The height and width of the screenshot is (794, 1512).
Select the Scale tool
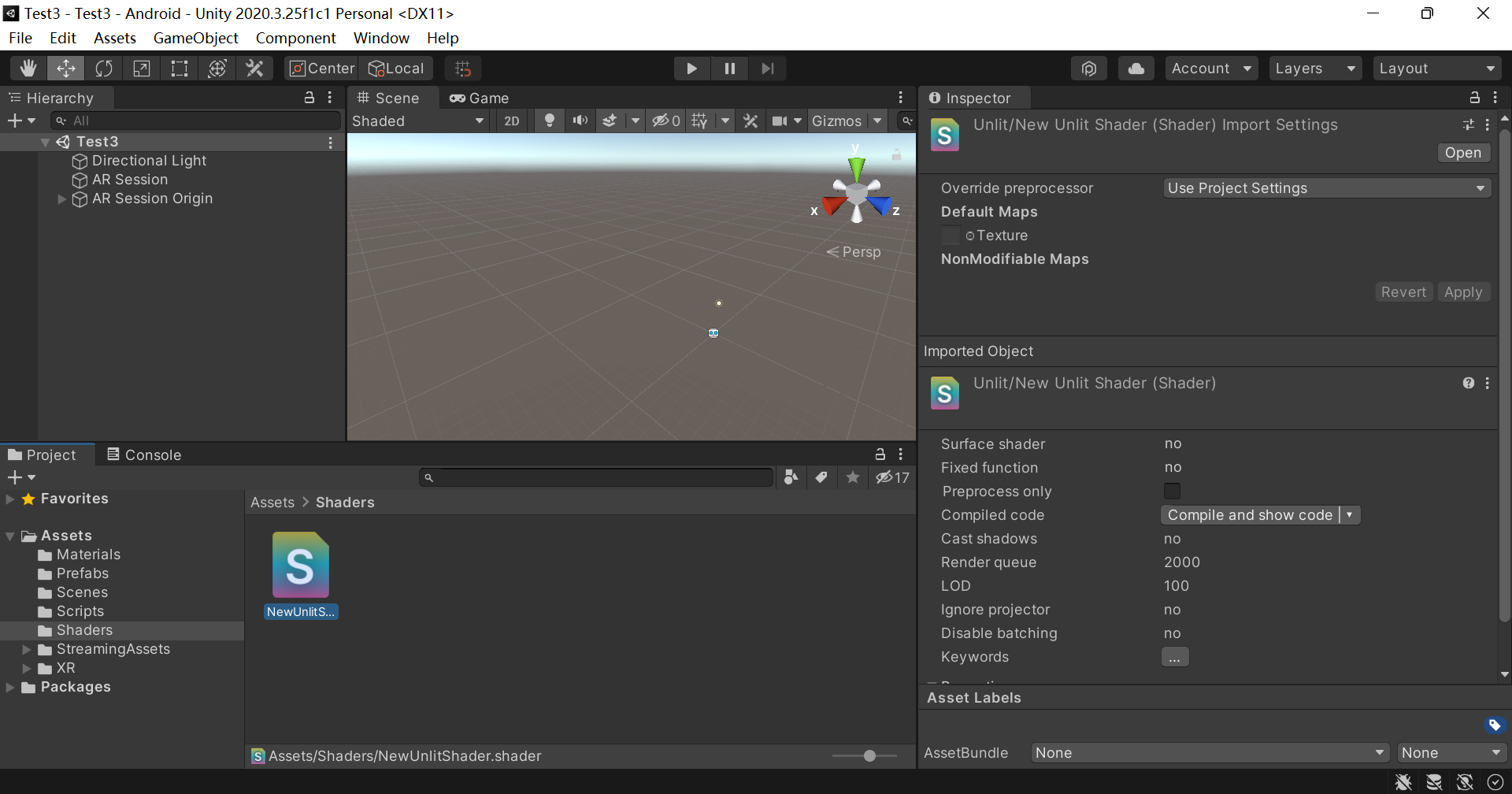point(142,69)
